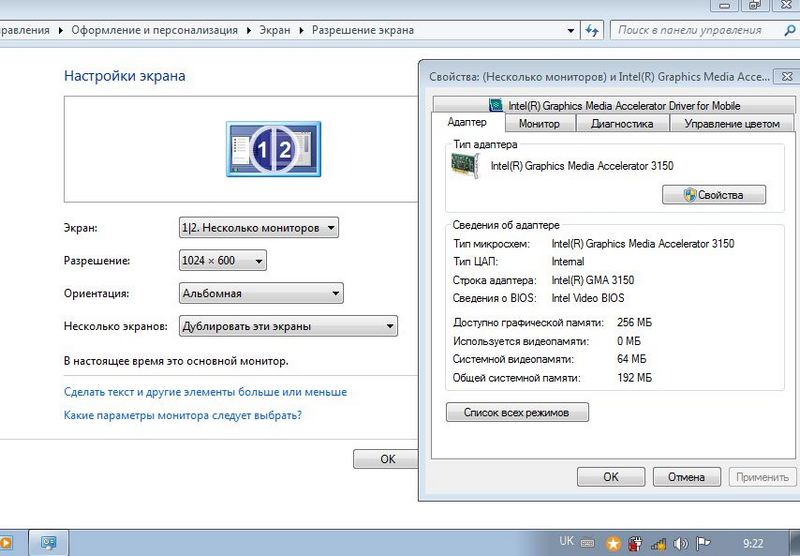Open the Диагностика tab
The width and height of the screenshot is (800, 556).
coord(622,123)
